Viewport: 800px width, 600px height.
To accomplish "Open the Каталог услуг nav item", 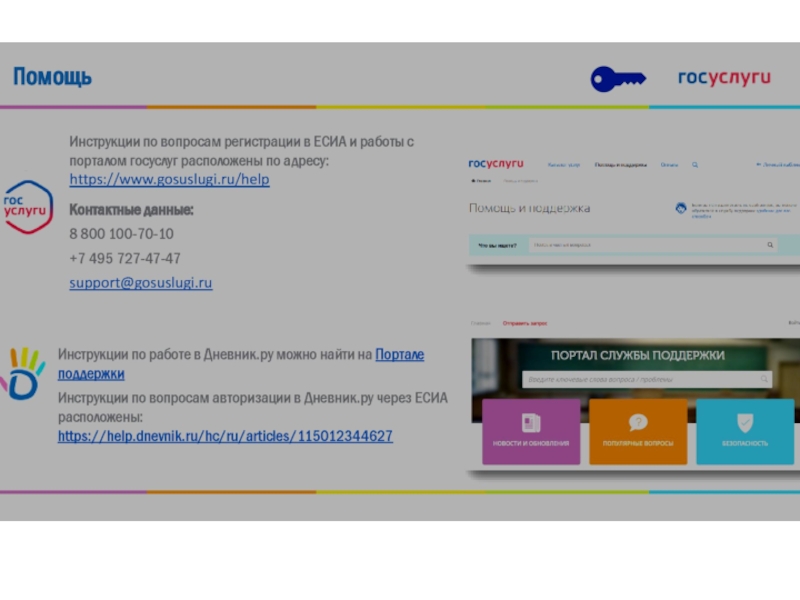I will coord(563,165).
